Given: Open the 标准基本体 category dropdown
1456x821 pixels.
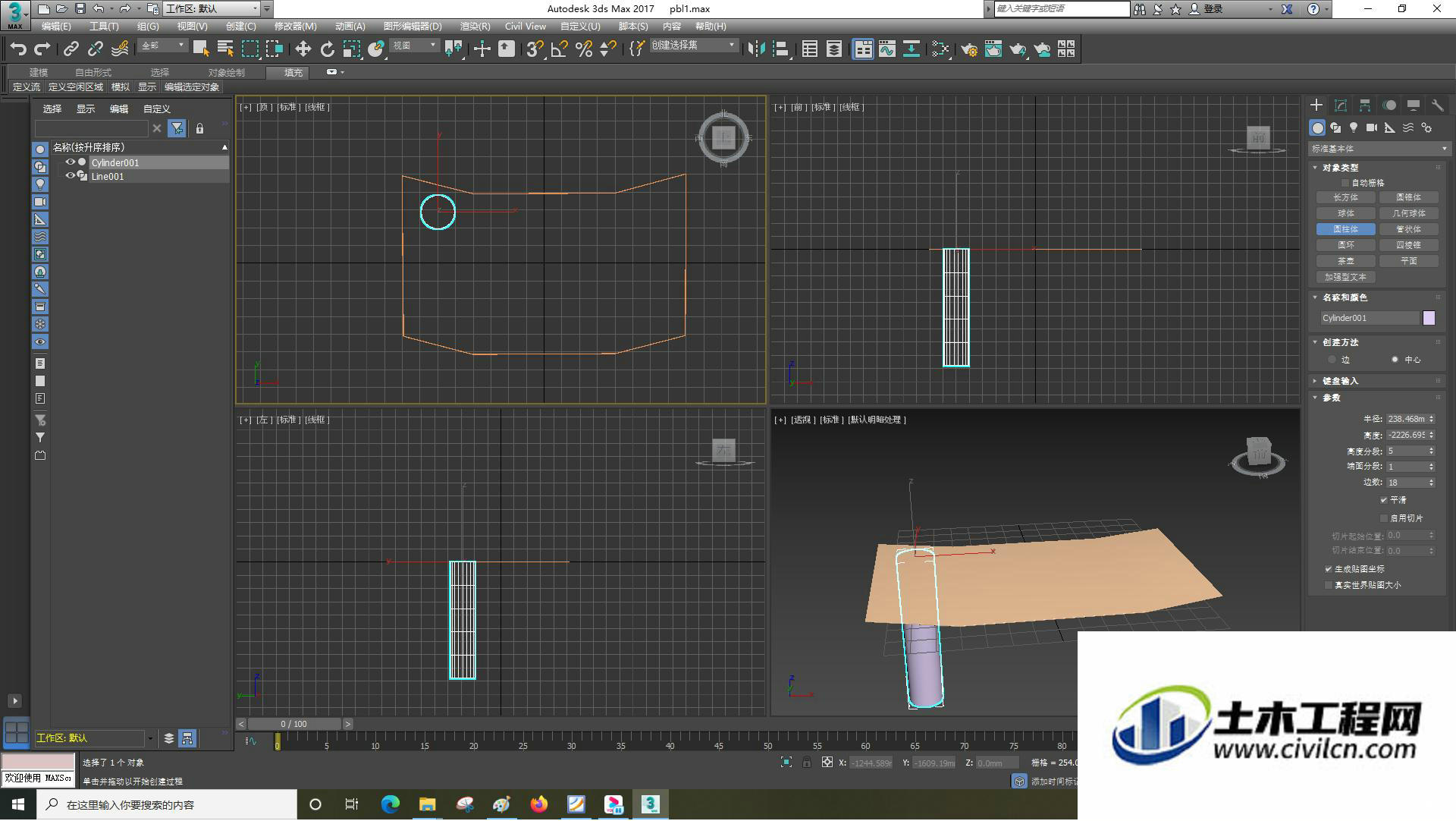Looking at the screenshot, I should click(1379, 149).
